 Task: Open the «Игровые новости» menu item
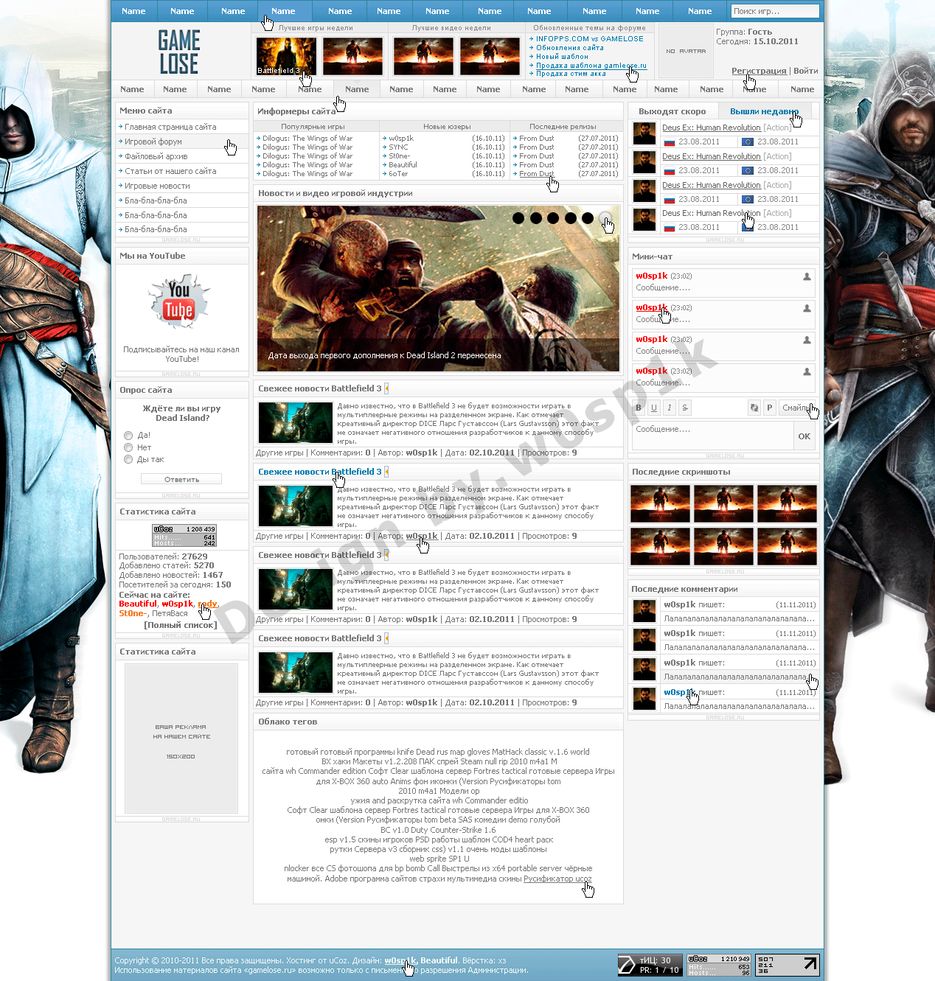[157, 186]
